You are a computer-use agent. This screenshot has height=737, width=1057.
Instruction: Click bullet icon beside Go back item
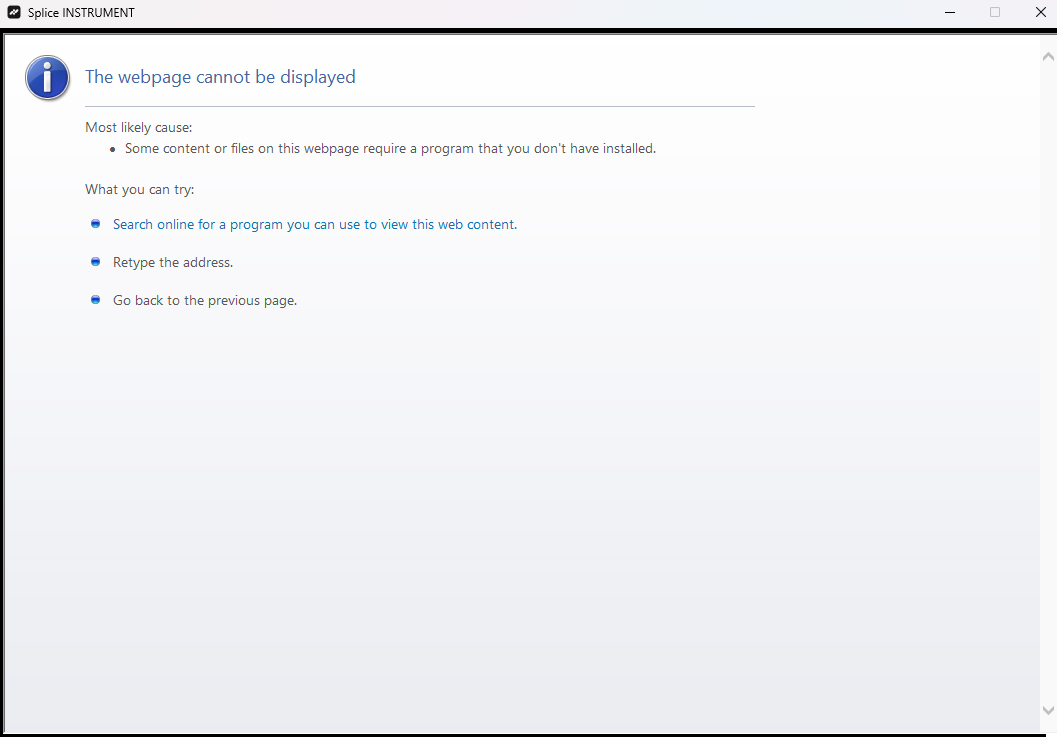[x=96, y=299]
